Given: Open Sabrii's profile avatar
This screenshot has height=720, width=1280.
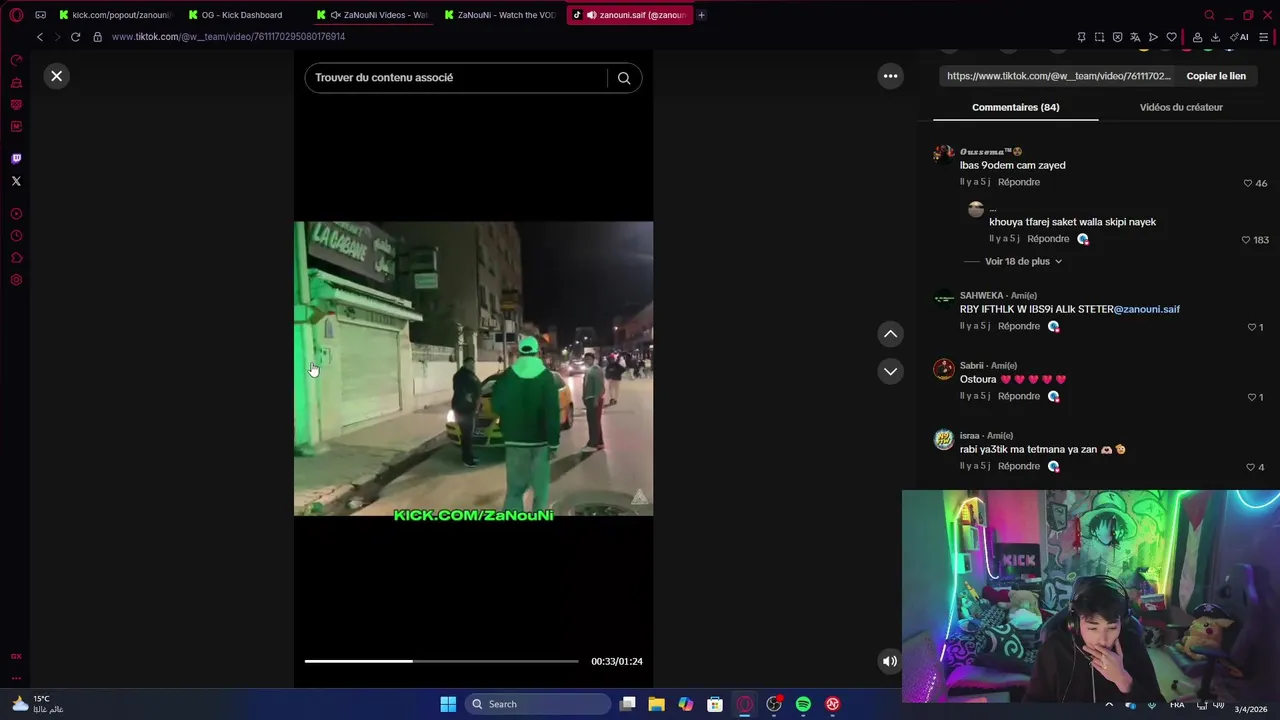Looking at the screenshot, I should point(944,369).
